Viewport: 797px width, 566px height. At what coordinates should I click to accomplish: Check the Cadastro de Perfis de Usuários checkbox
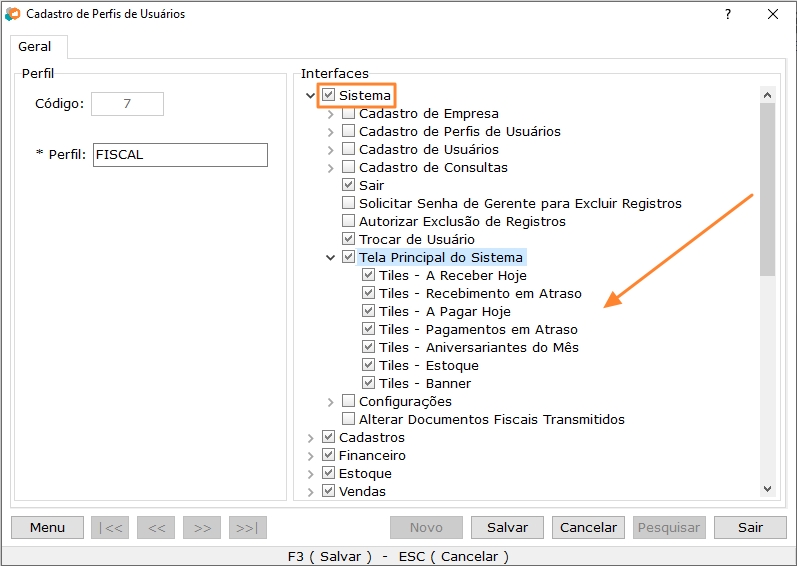point(348,131)
